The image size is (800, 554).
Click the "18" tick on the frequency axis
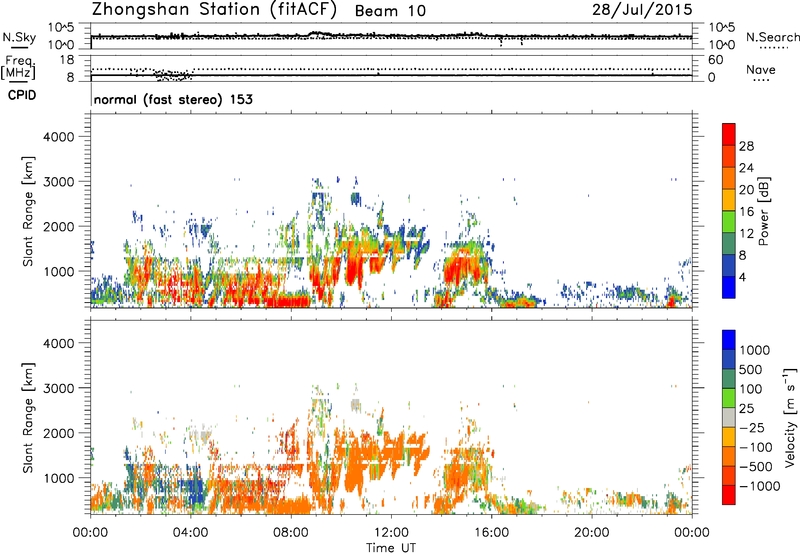(67, 60)
